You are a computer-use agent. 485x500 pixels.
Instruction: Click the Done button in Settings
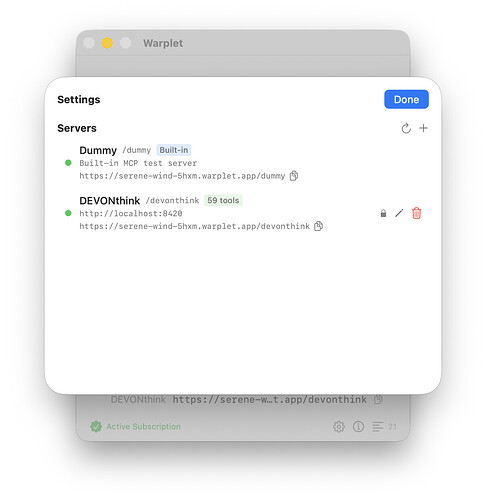point(406,99)
